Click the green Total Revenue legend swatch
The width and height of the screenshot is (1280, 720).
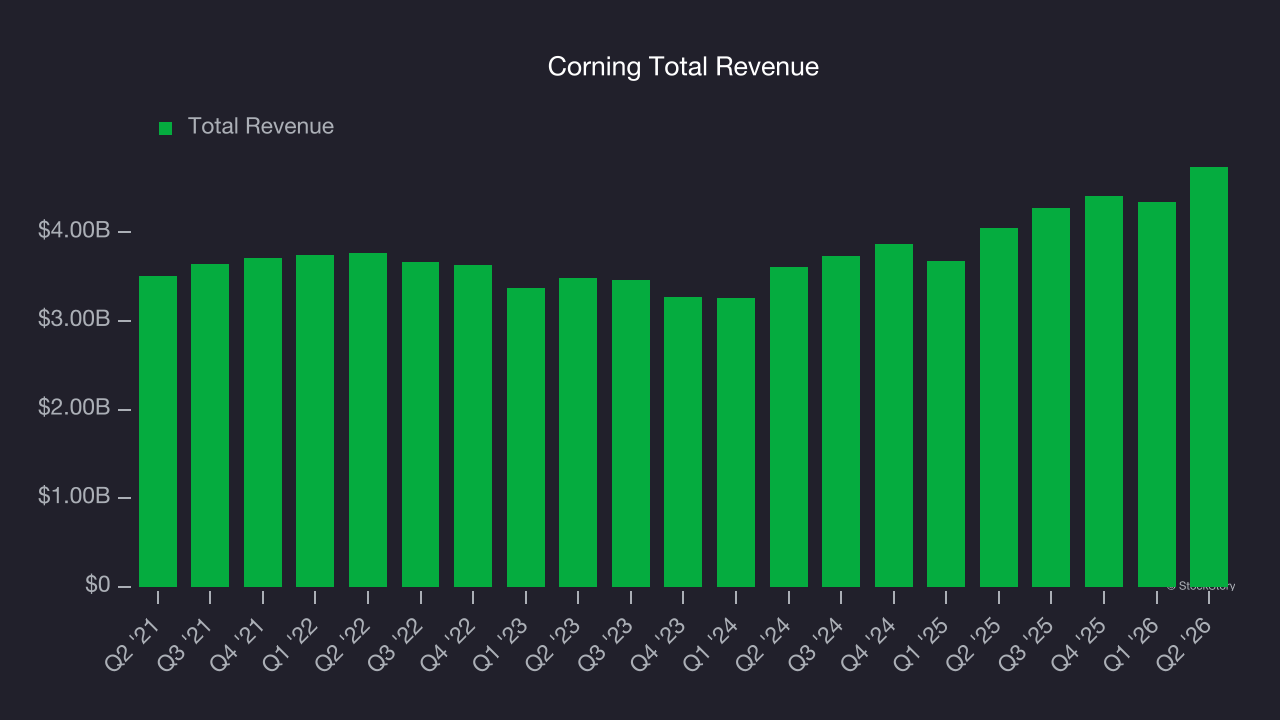(x=166, y=128)
